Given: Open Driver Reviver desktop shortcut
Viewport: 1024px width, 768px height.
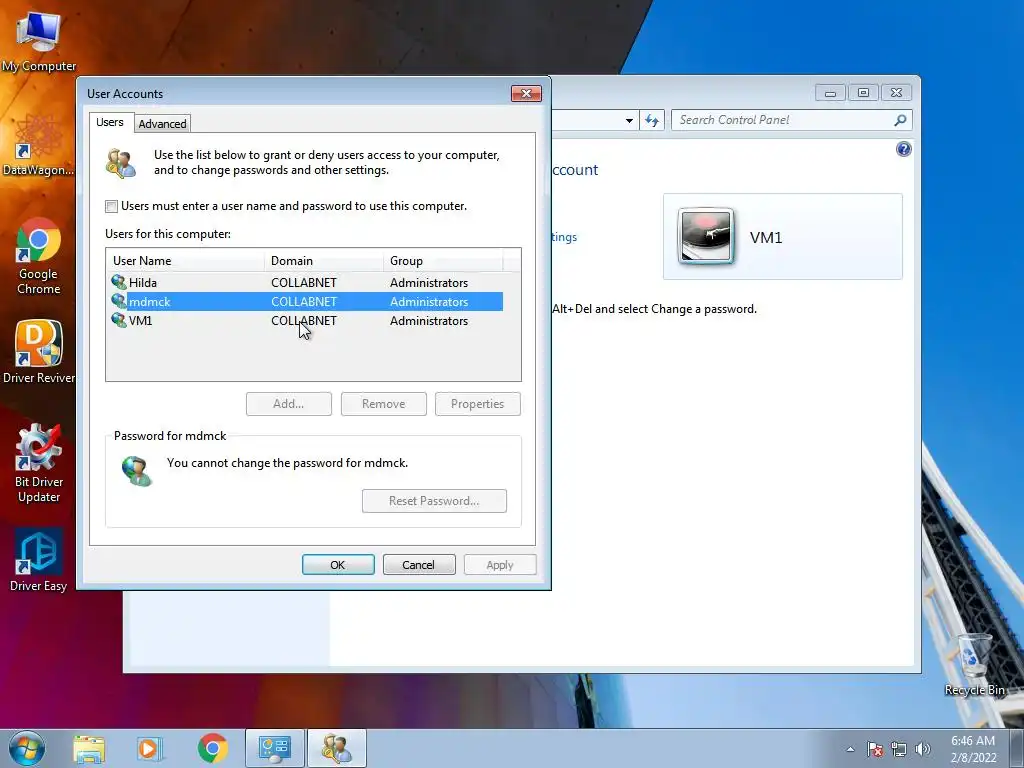Looking at the screenshot, I should [38, 351].
